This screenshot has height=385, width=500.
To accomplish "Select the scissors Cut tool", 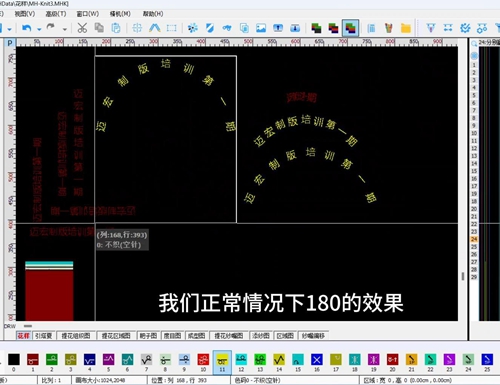I will [x=82, y=28].
